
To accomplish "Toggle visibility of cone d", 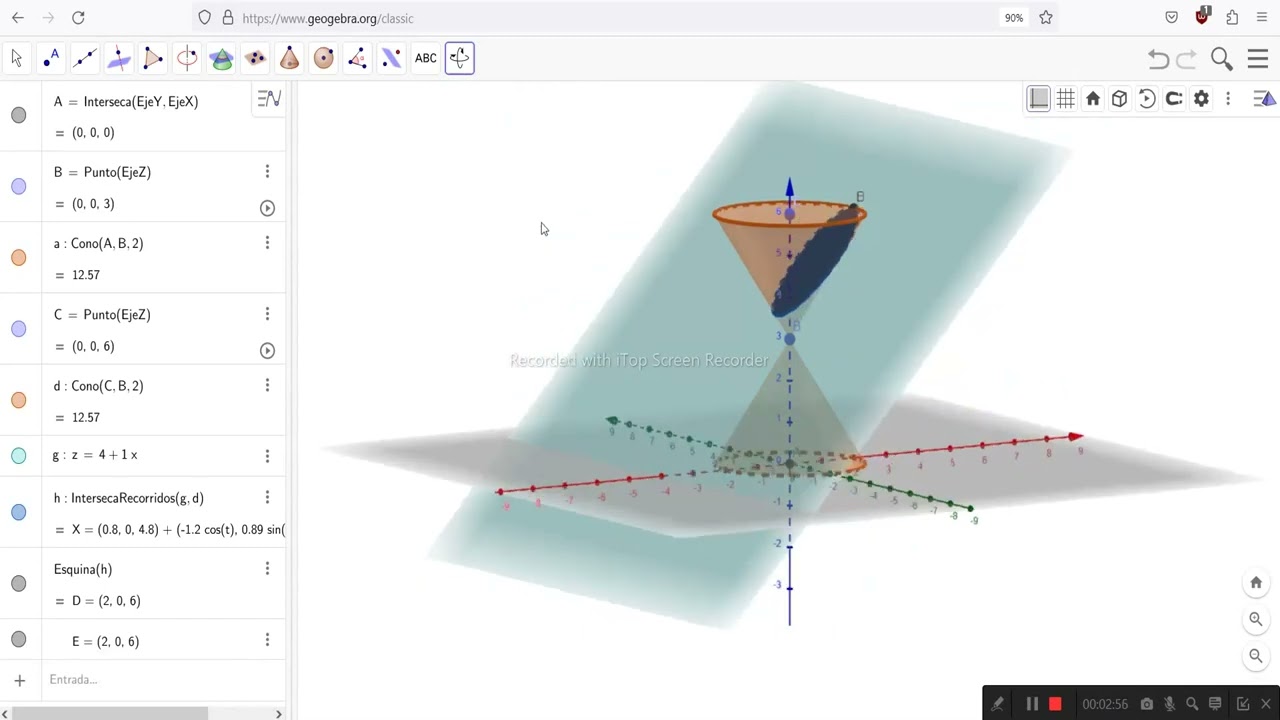I will [19, 400].
